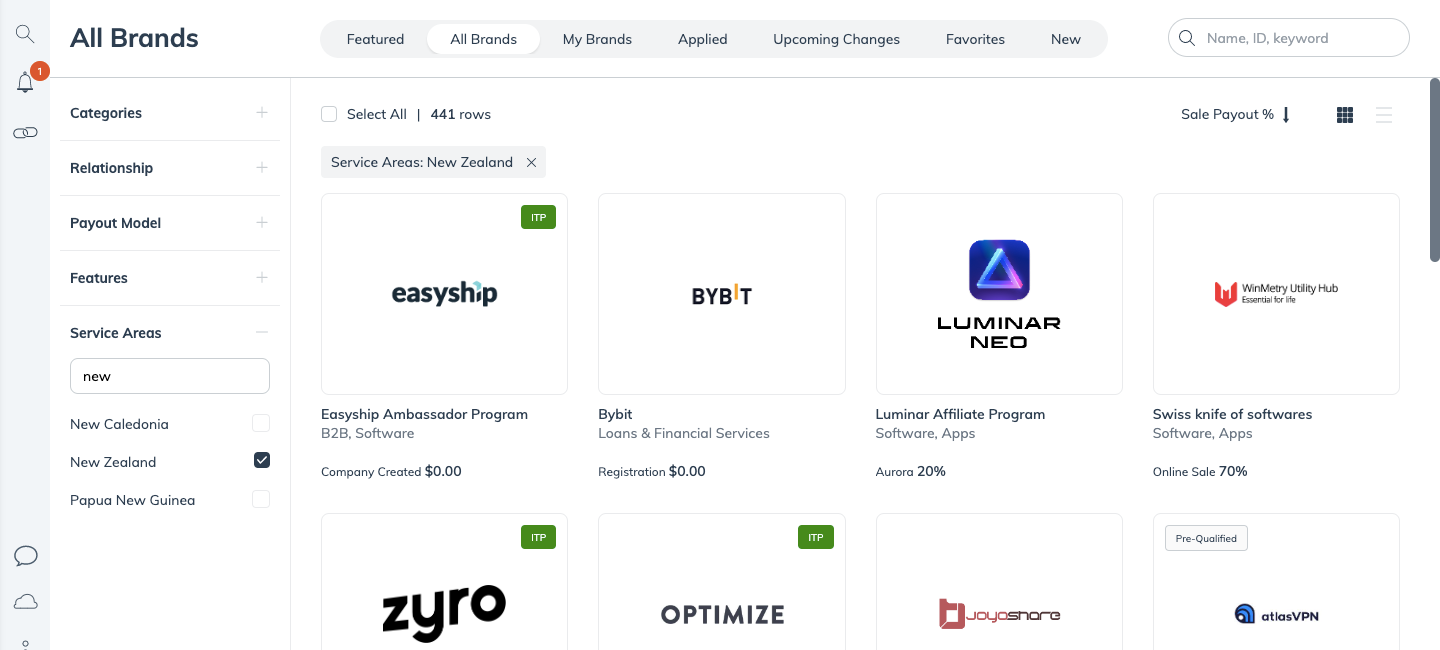
Task: Open the New tab
Action: pos(1065,39)
